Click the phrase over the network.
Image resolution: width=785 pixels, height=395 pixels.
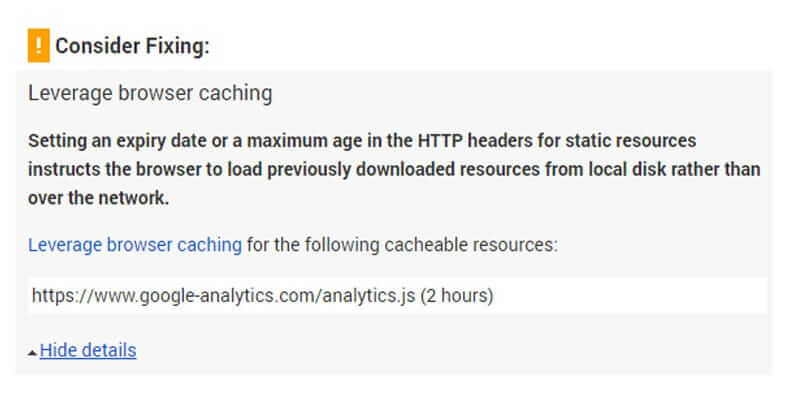tap(98, 198)
